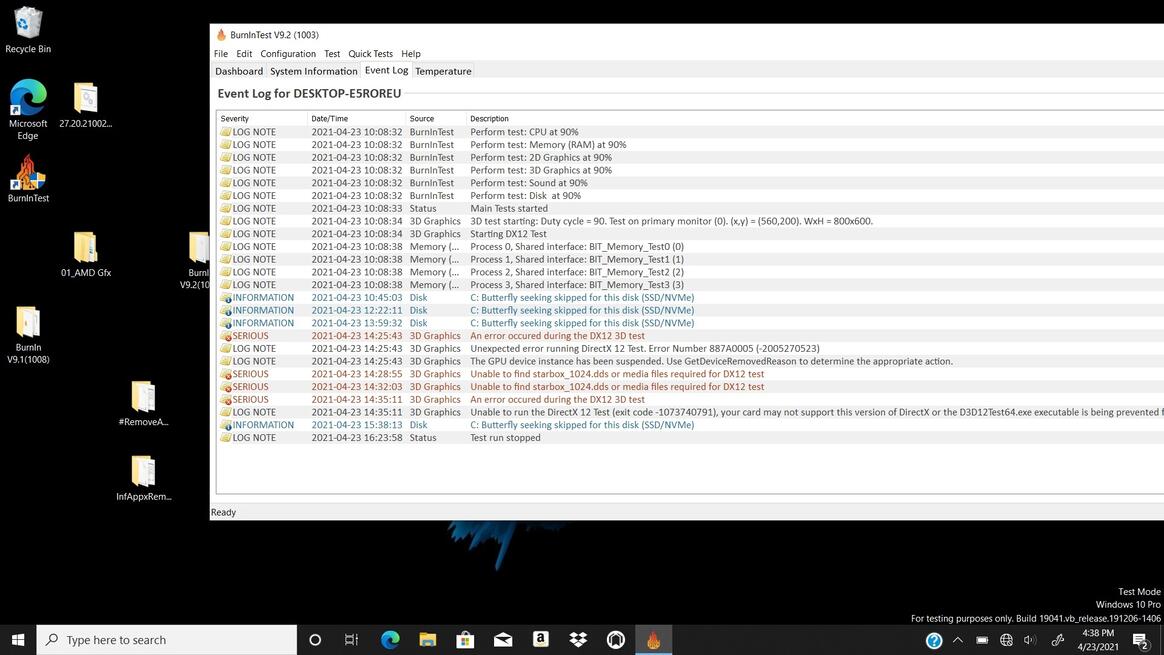Open the Help menu
Image resolution: width=1164 pixels, height=655 pixels.
[x=411, y=53]
